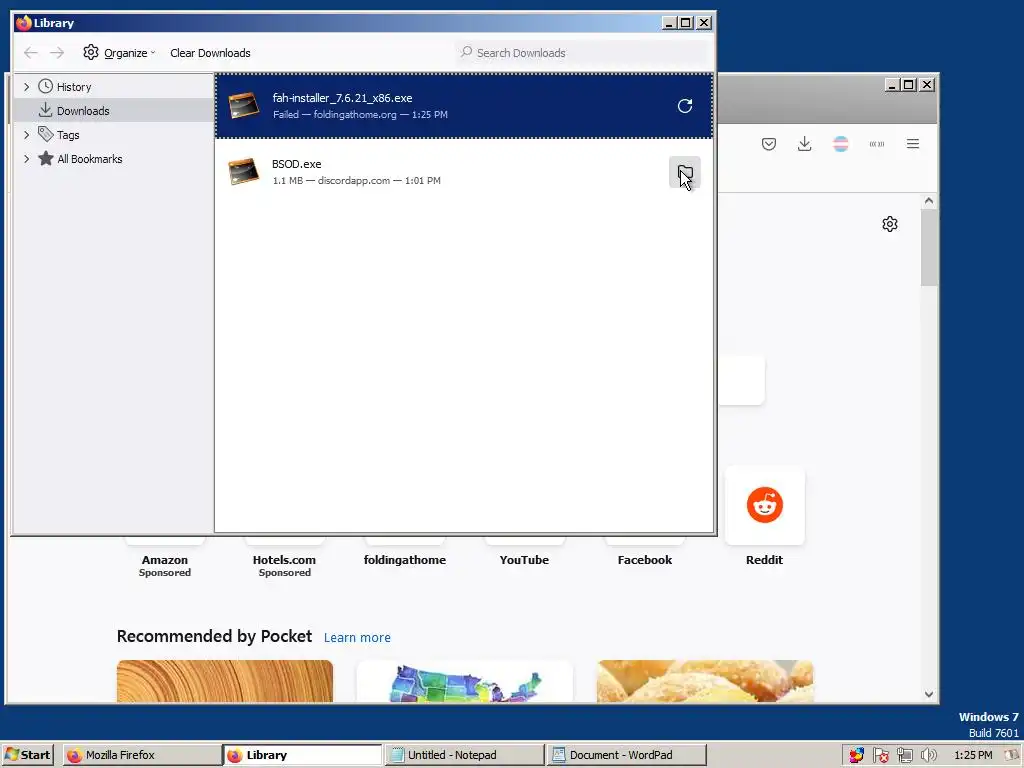This screenshot has width=1024, height=768.
Task: Click the taskbar clock showing 1:25 PM
Action: pos(973,755)
